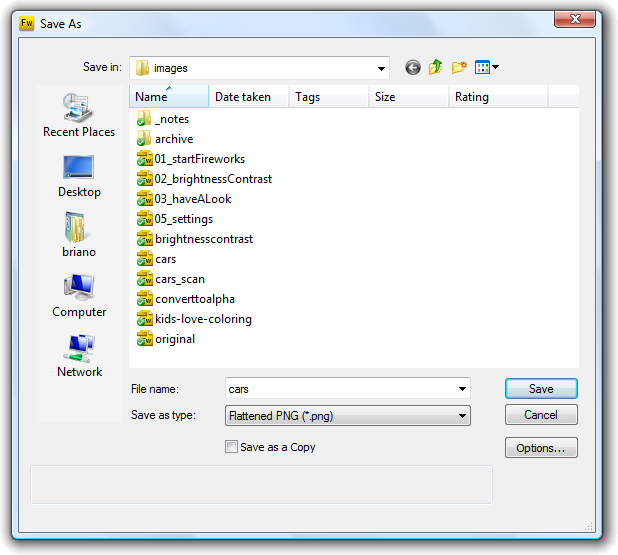
Task: Open Recent Places in the sidebar
Action: point(79,115)
